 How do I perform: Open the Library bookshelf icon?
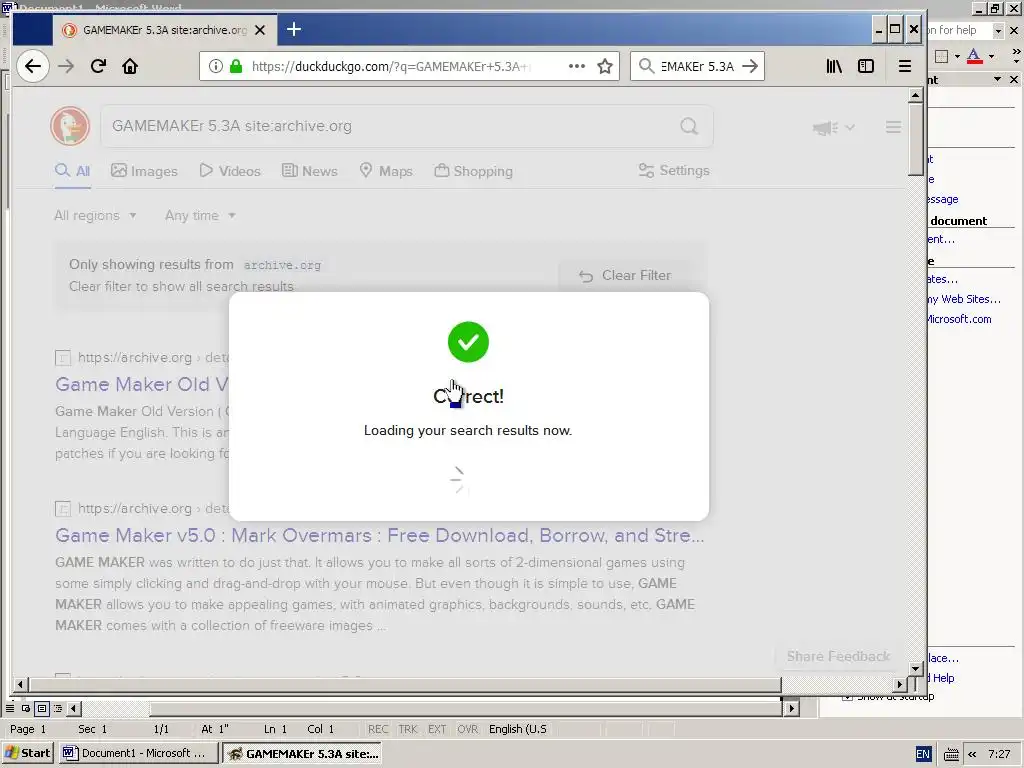[834, 66]
